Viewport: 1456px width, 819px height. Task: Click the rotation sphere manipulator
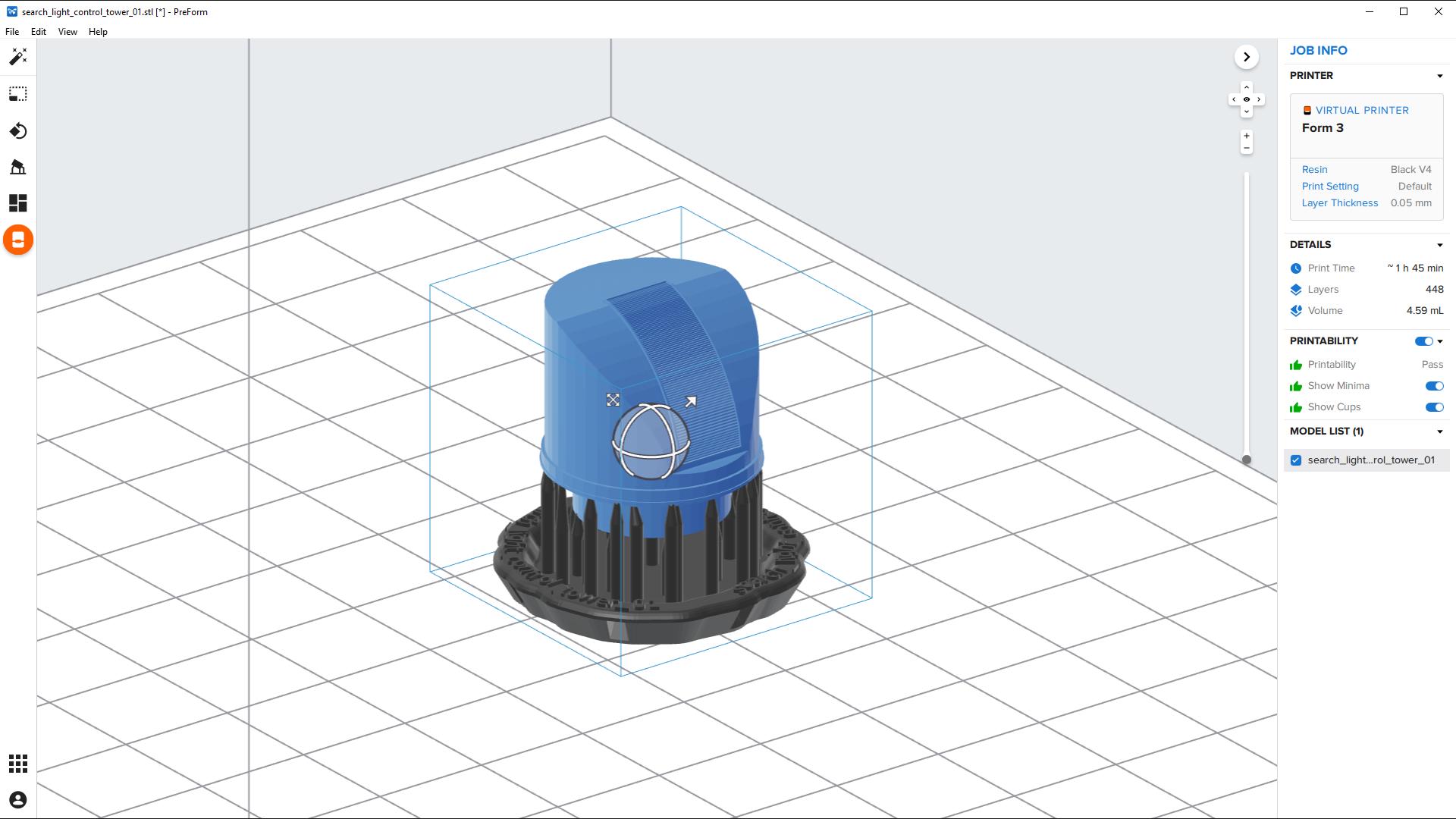[651, 441]
